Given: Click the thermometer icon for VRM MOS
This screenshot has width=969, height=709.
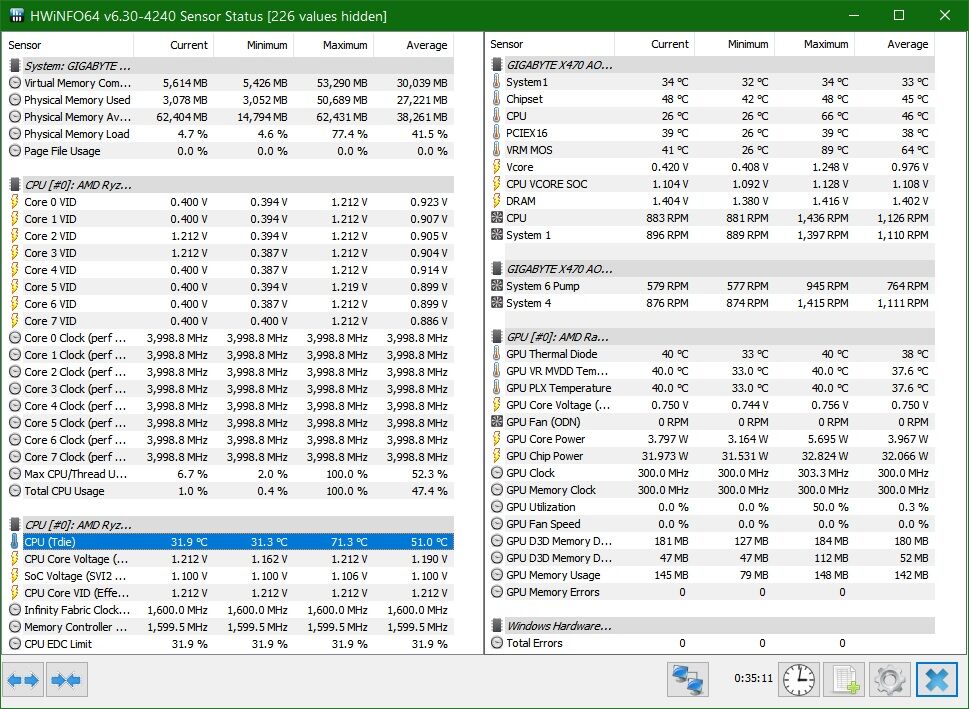Looking at the screenshot, I should pos(496,150).
